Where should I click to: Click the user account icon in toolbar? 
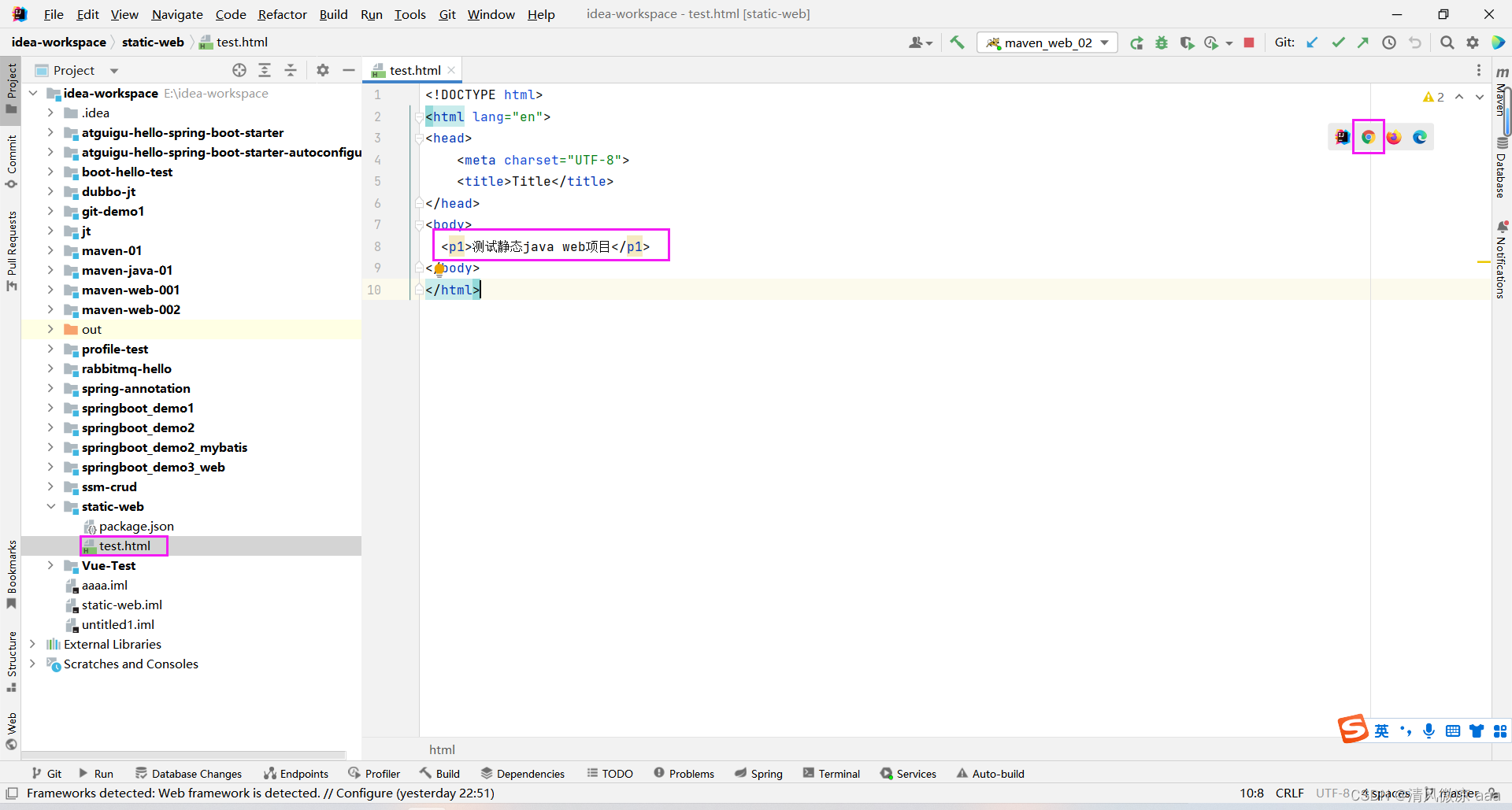click(x=920, y=43)
